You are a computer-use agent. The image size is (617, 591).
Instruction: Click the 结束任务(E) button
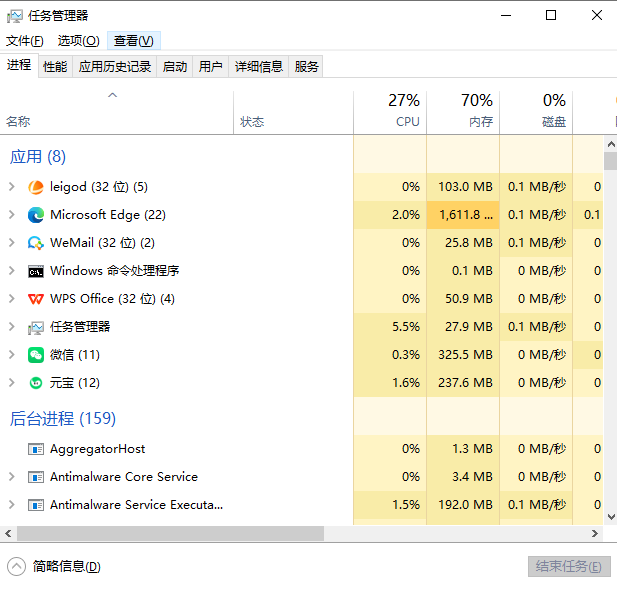[569, 567]
